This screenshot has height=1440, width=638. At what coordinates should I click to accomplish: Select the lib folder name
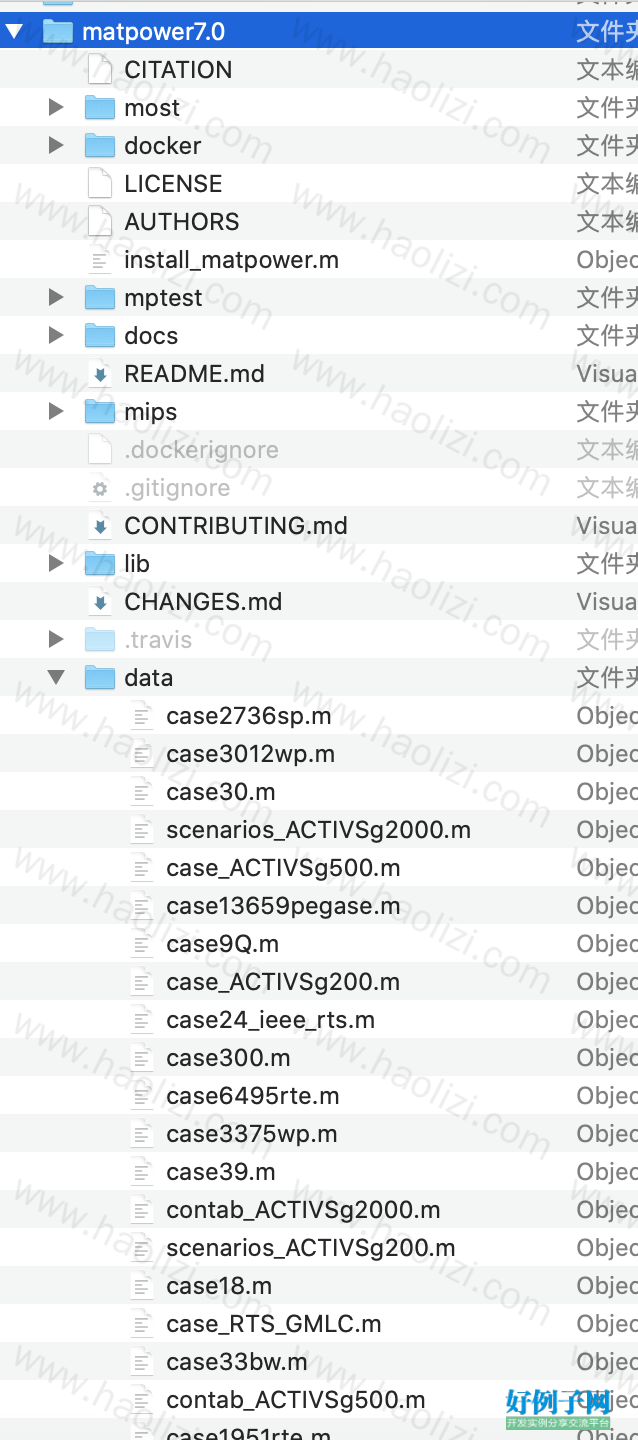137,564
